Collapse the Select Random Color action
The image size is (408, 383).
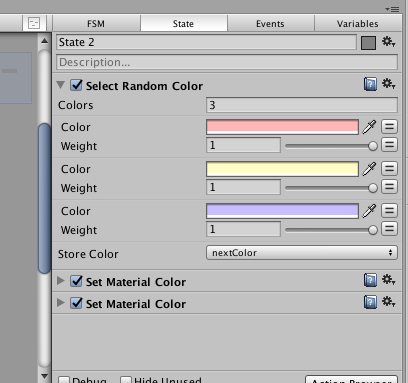[61, 85]
